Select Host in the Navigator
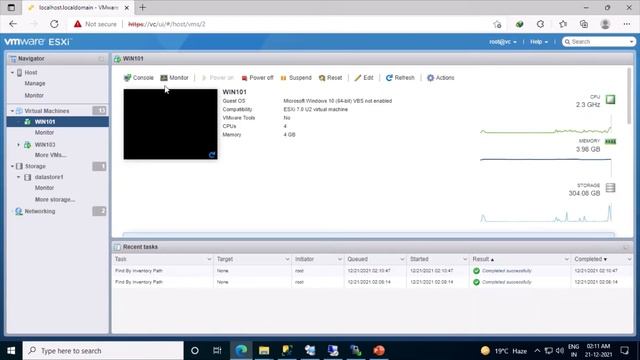 pos(31,72)
